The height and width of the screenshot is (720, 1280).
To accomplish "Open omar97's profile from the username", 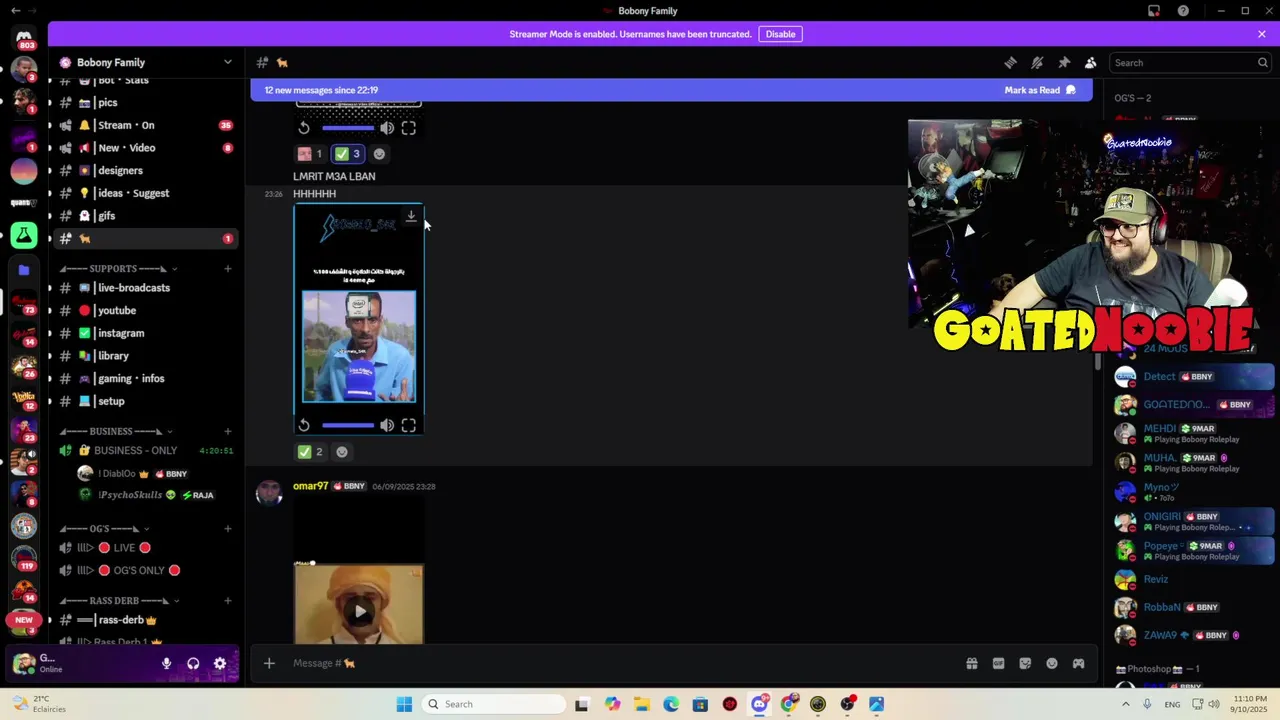I will [310, 486].
